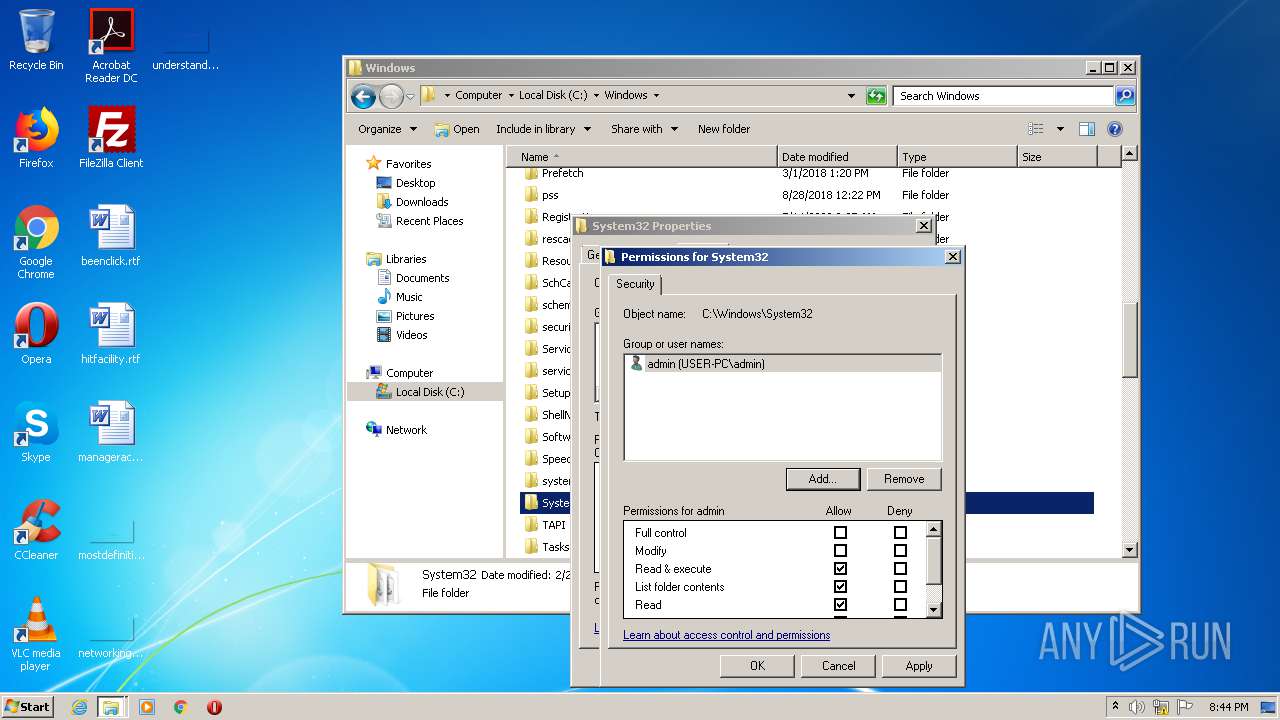Image resolution: width=1280 pixels, height=720 pixels.
Task: Click the volume speaker tray icon
Action: 1137,707
